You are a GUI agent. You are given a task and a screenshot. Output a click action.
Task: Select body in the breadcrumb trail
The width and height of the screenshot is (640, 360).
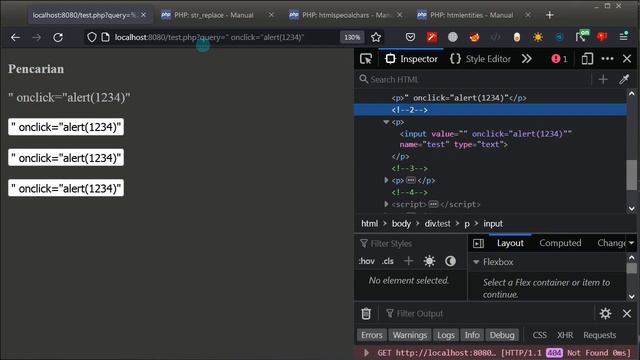click(x=401, y=224)
